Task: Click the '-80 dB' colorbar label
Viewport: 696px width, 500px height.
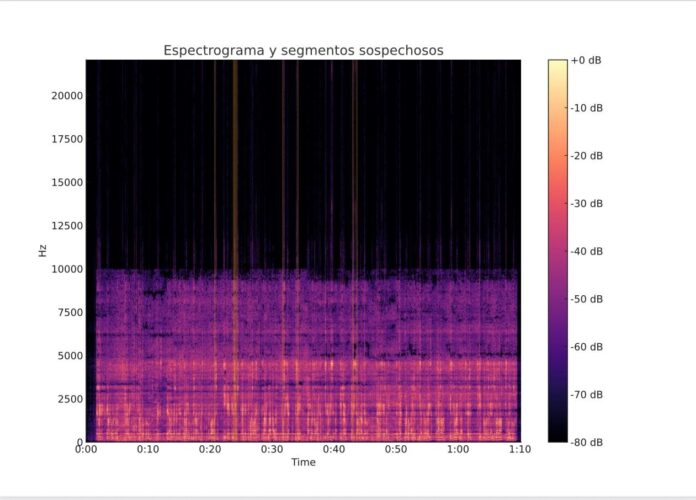Action: click(588, 442)
